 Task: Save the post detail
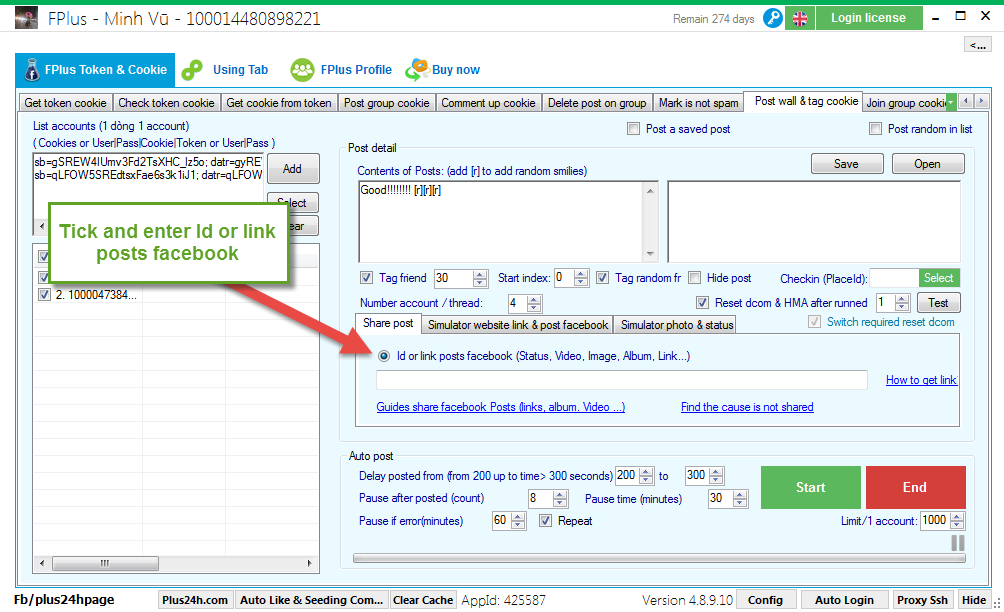coord(846,164)
